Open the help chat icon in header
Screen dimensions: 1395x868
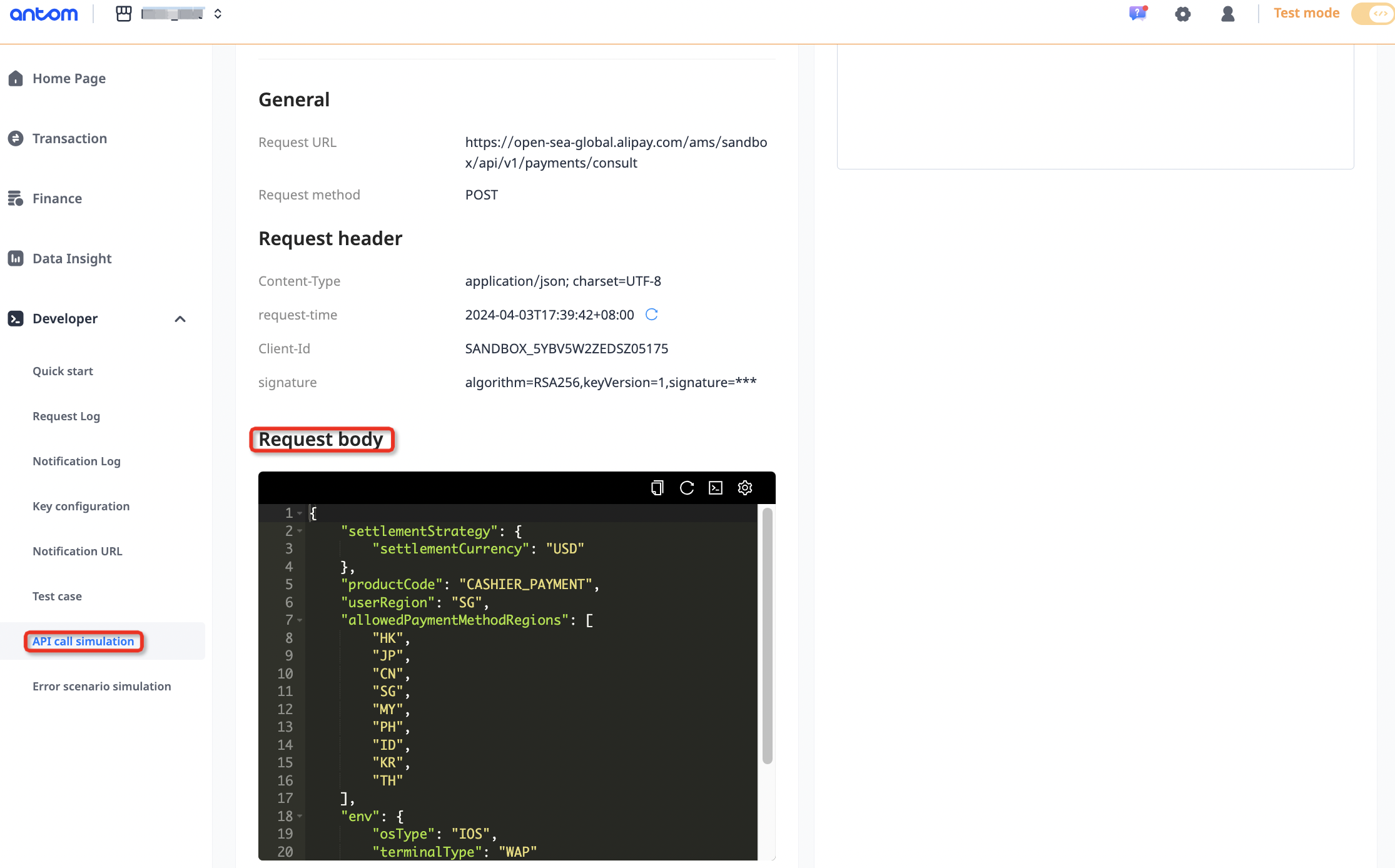pyautogui.click(x=1137, y=14)
